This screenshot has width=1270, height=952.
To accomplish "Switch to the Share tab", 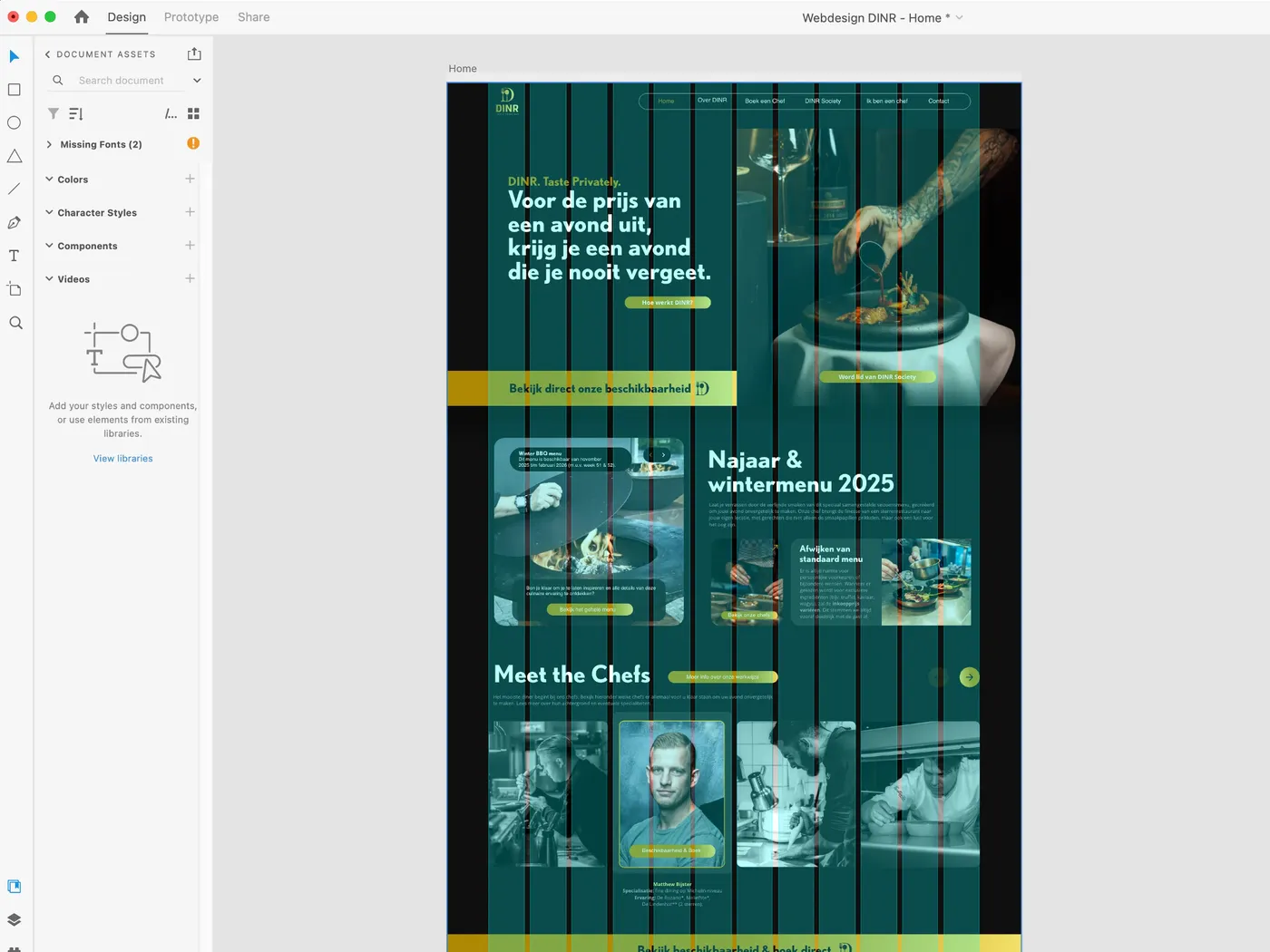I will [254, 17].
